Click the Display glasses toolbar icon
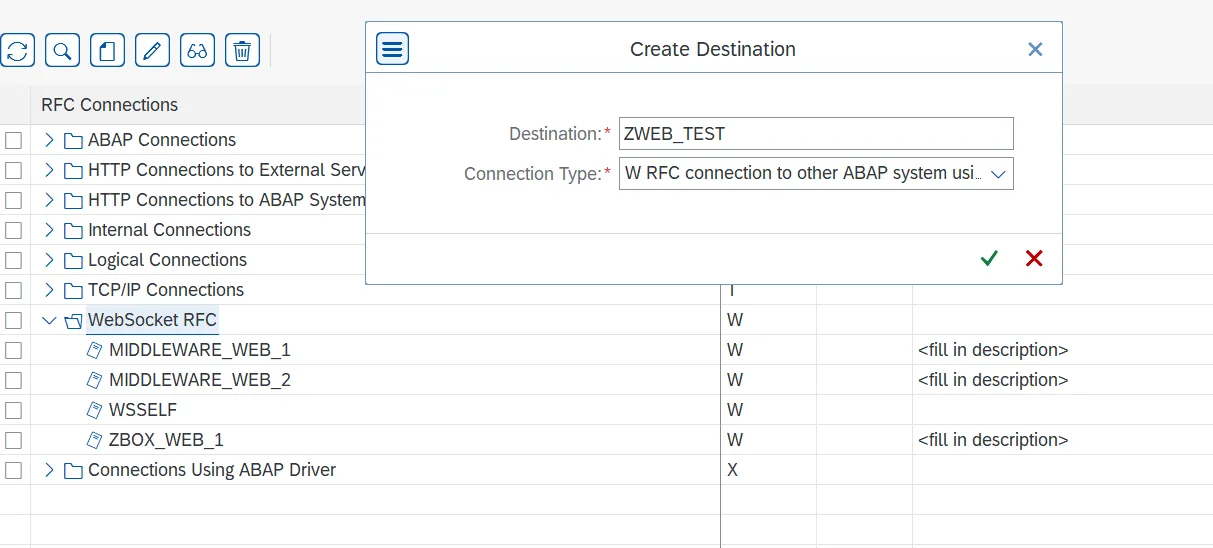Image resolution: width=1213 pixels, height=548 pixels. (x=197, y=50)
